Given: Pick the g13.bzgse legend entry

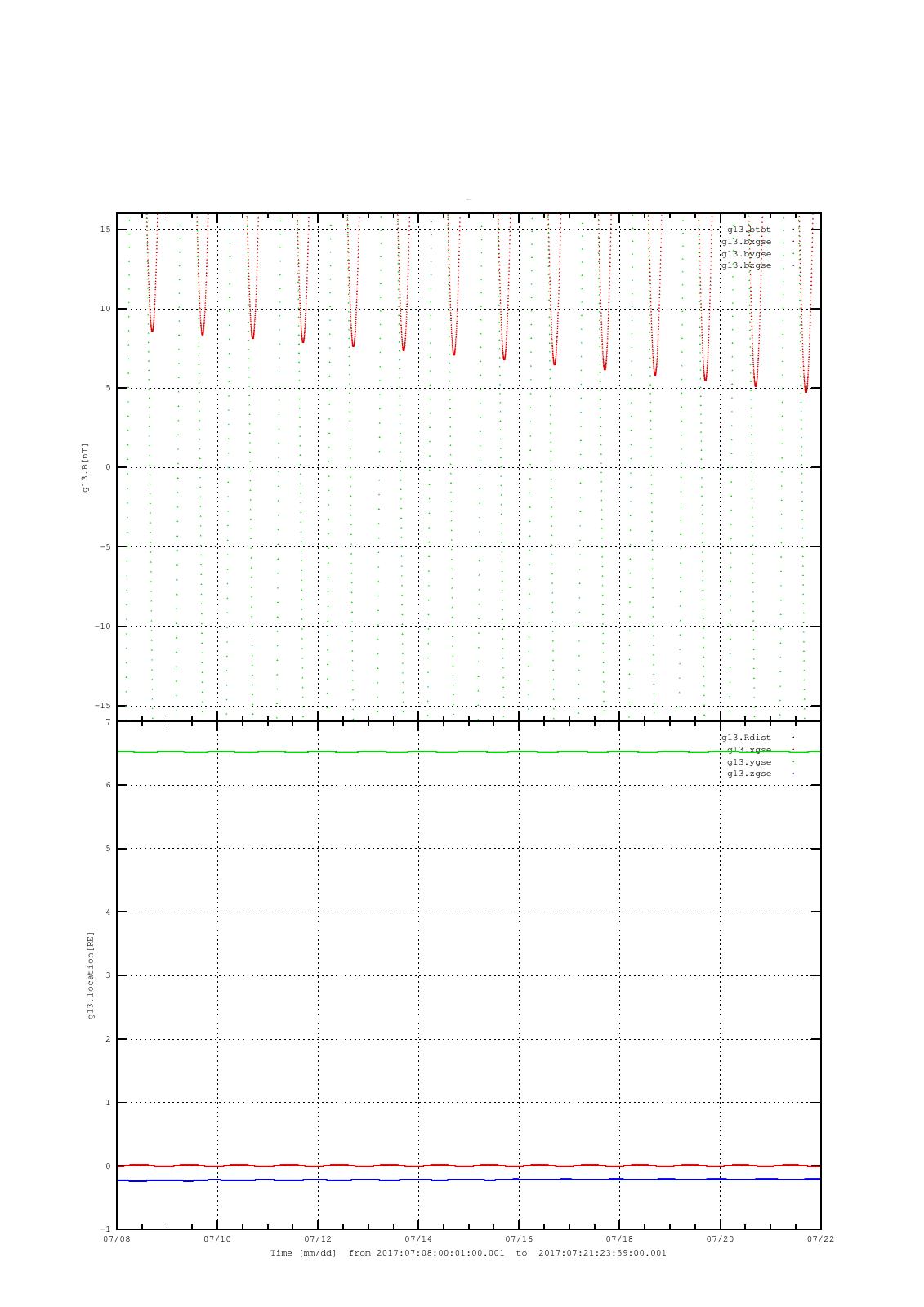Looking at the screenshot, I should tap(746, 265).
